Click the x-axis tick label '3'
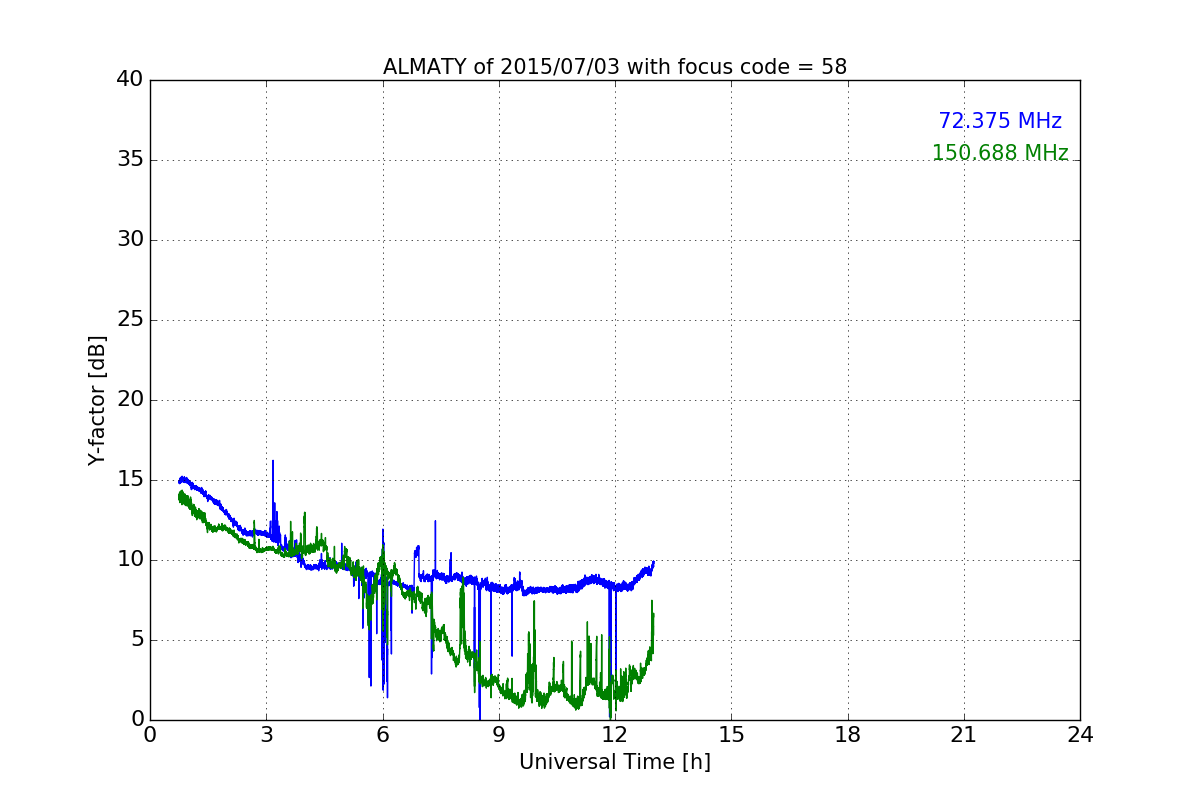Screen dimensions: 1200x800 pos(266,734)
